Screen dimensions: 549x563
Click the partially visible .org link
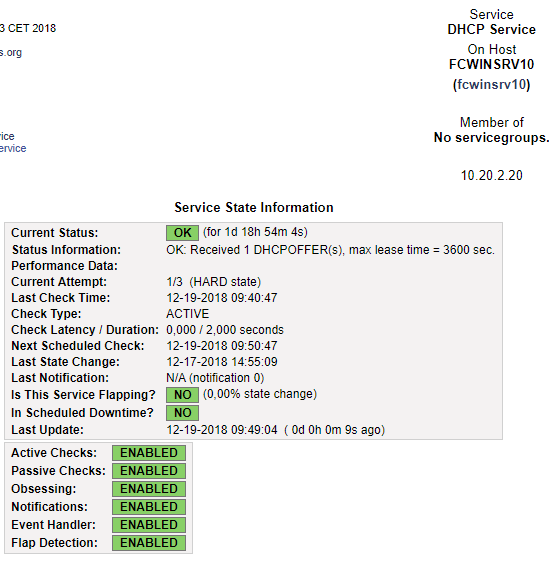[x=11, y=53]
